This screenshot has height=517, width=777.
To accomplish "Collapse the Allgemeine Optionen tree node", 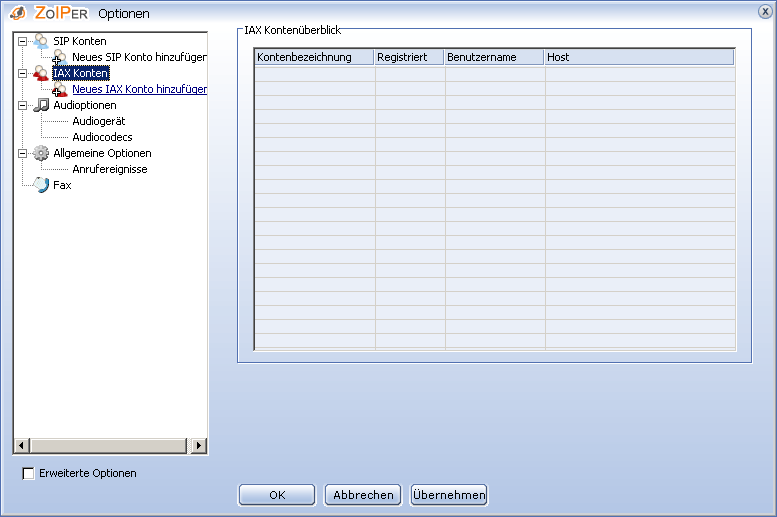I will click(22, 153).
